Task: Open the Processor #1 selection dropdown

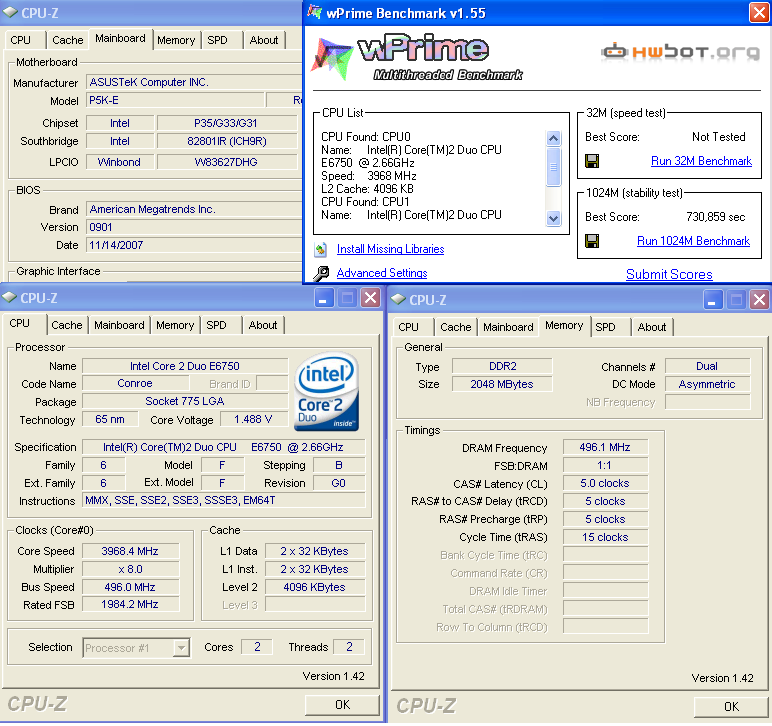Action: coord(182,648)
